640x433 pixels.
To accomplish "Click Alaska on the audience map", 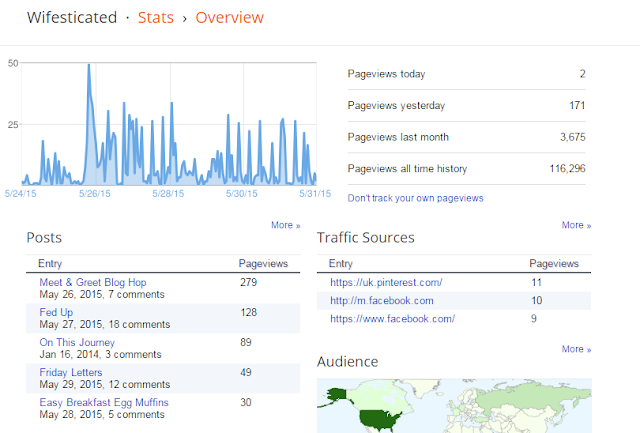I will coord(337,395).
